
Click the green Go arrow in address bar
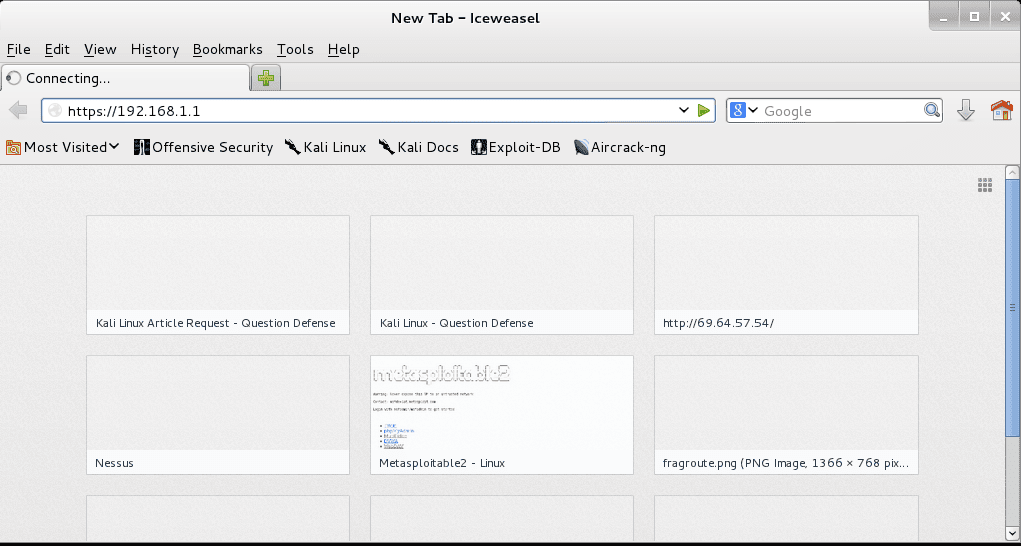tap(703, 111)
